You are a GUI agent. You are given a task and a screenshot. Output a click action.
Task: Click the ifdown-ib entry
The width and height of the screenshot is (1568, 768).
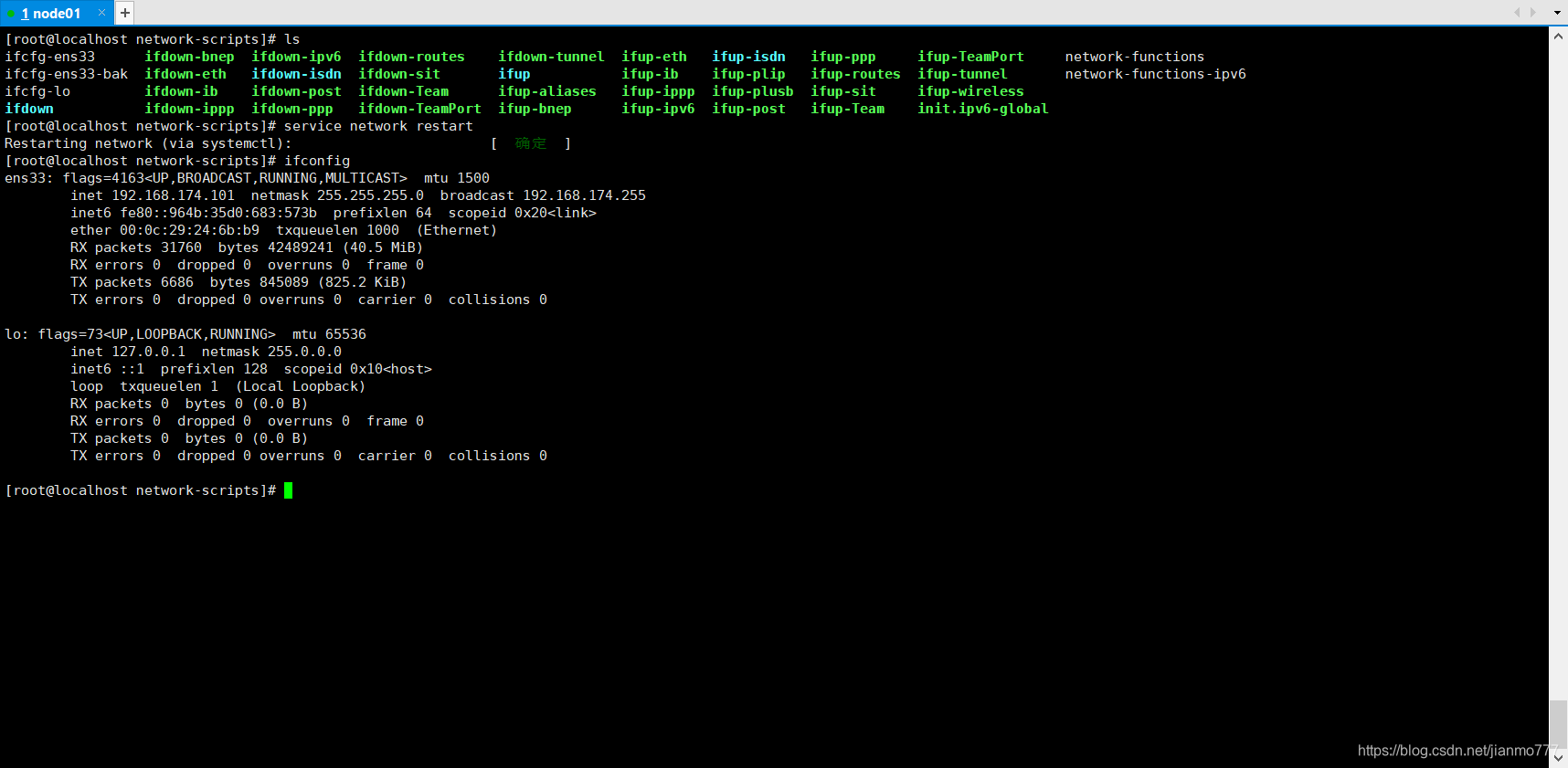[x=181, y=91]
